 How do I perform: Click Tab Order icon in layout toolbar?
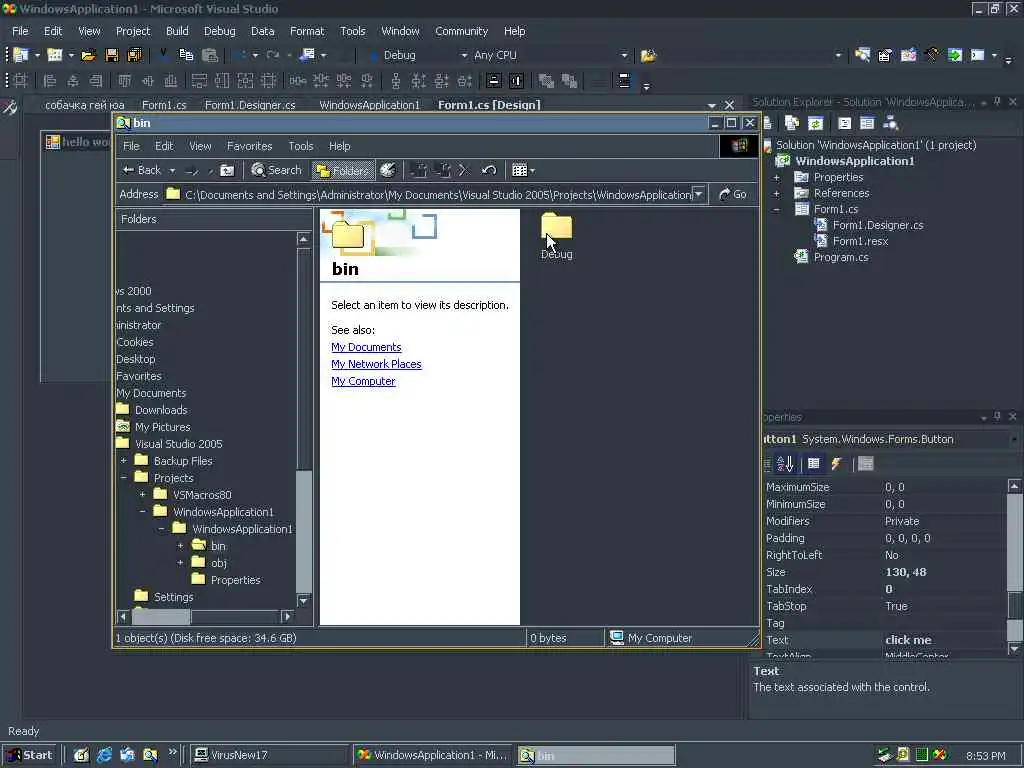click(624, 81)
